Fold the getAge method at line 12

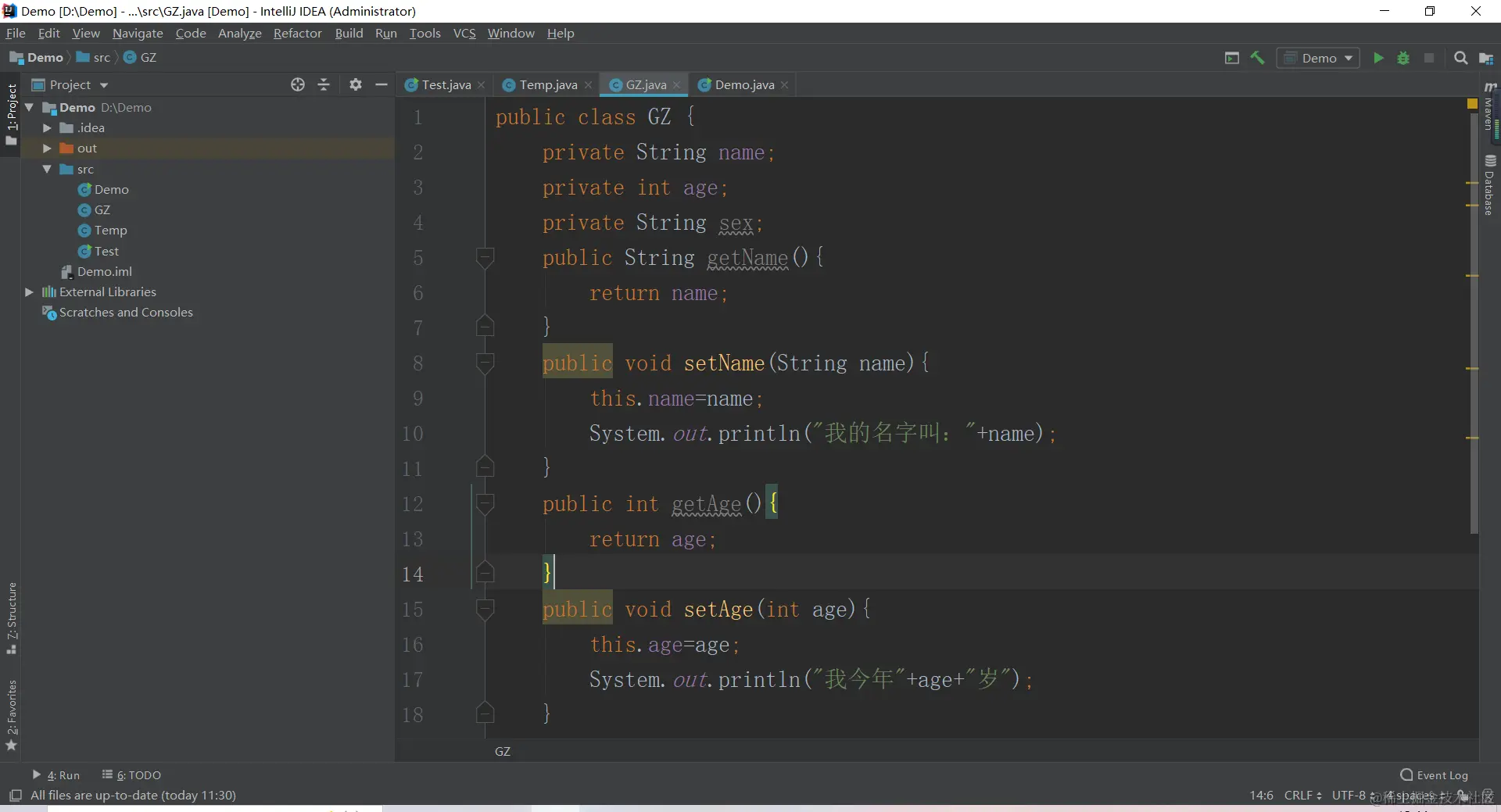tap(485, 503)
